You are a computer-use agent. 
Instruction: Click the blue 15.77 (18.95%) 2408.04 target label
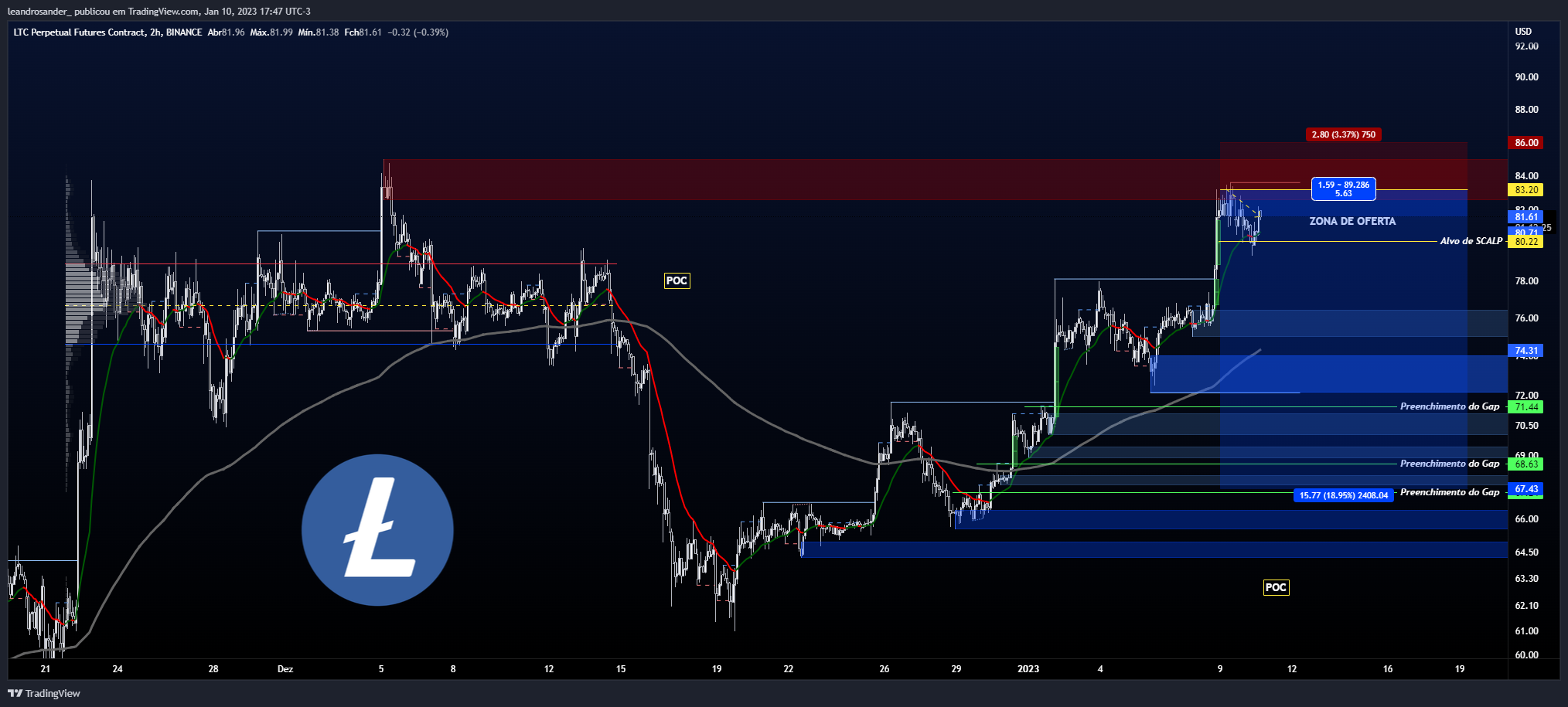[x=1344, y=495]
